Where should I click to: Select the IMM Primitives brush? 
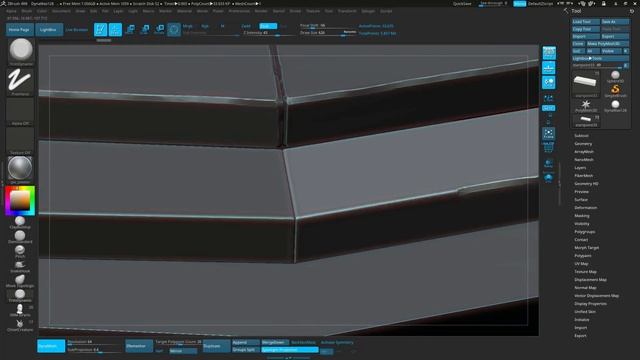pos(20,310)
